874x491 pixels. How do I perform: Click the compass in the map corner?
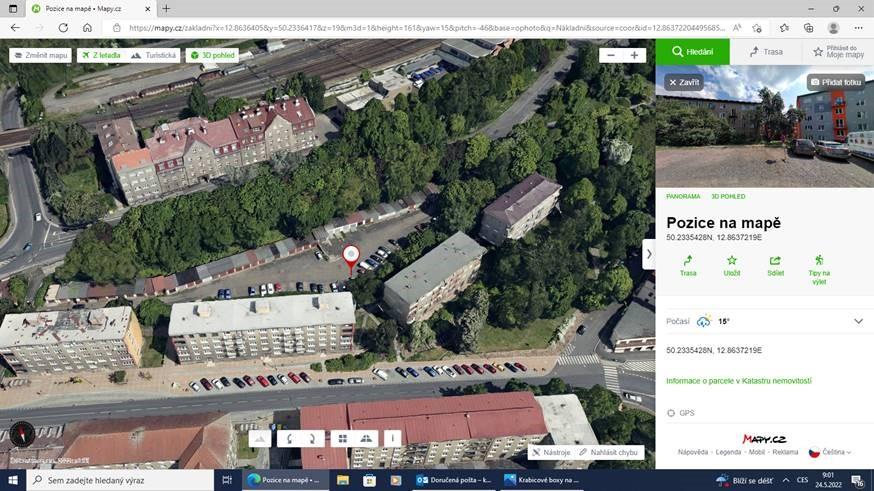click(21, 433)
